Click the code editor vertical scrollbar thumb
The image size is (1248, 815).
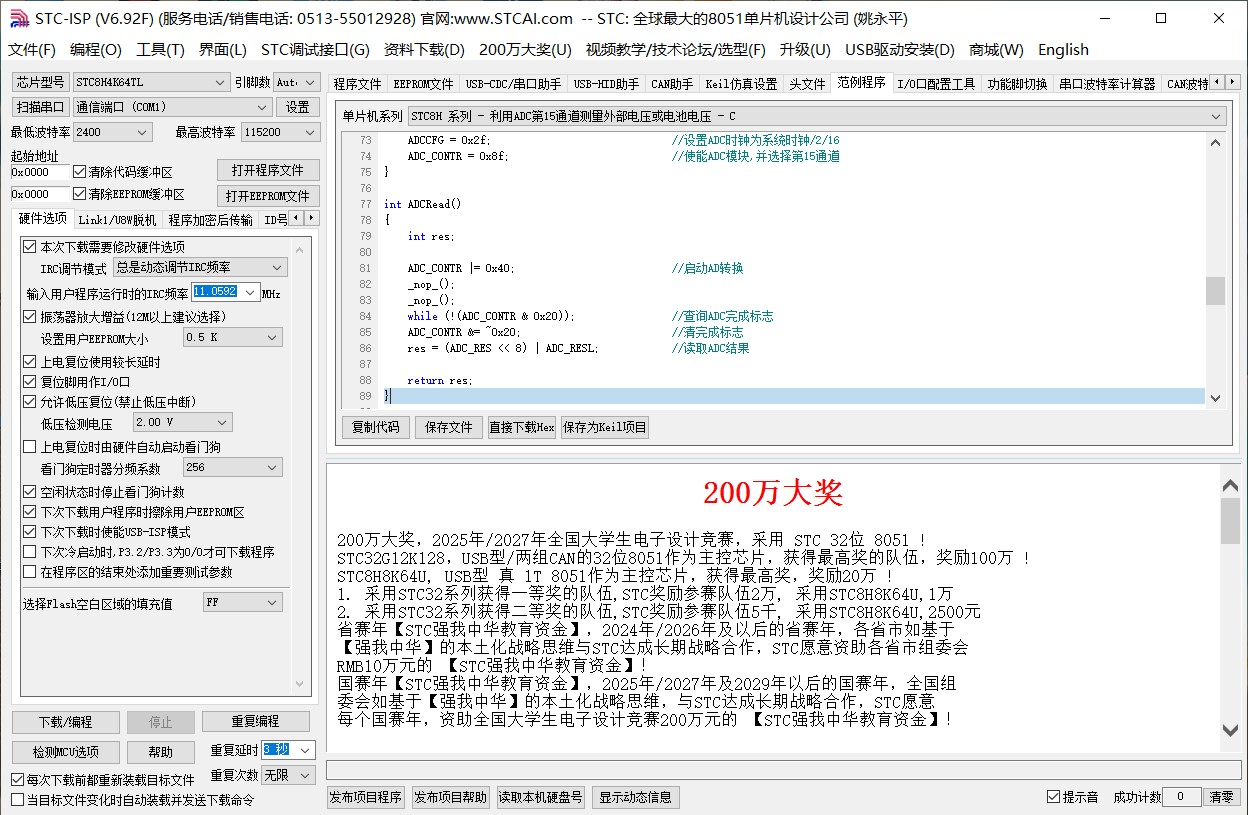point(1215,291)
